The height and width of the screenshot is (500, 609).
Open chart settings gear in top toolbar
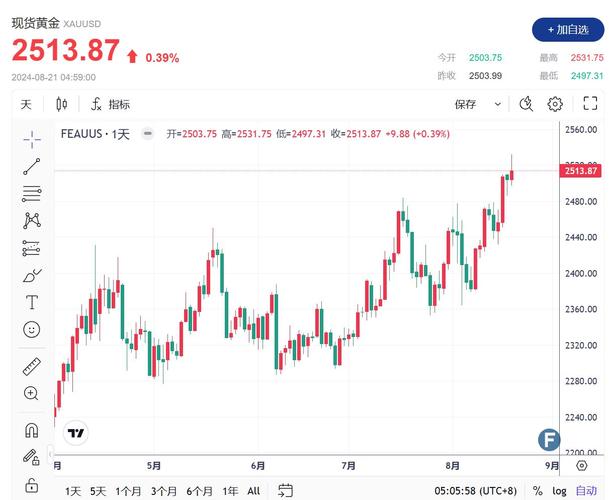point(555,104)
